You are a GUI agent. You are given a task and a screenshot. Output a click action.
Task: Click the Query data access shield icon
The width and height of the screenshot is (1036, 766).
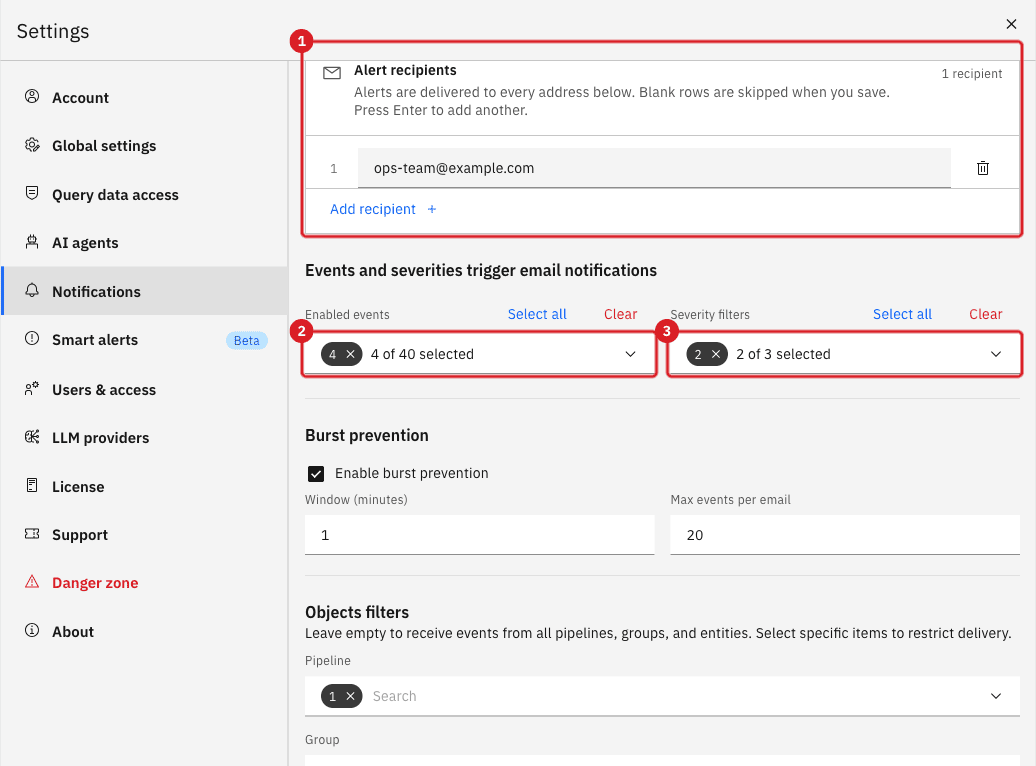click(x=32, y=193)
